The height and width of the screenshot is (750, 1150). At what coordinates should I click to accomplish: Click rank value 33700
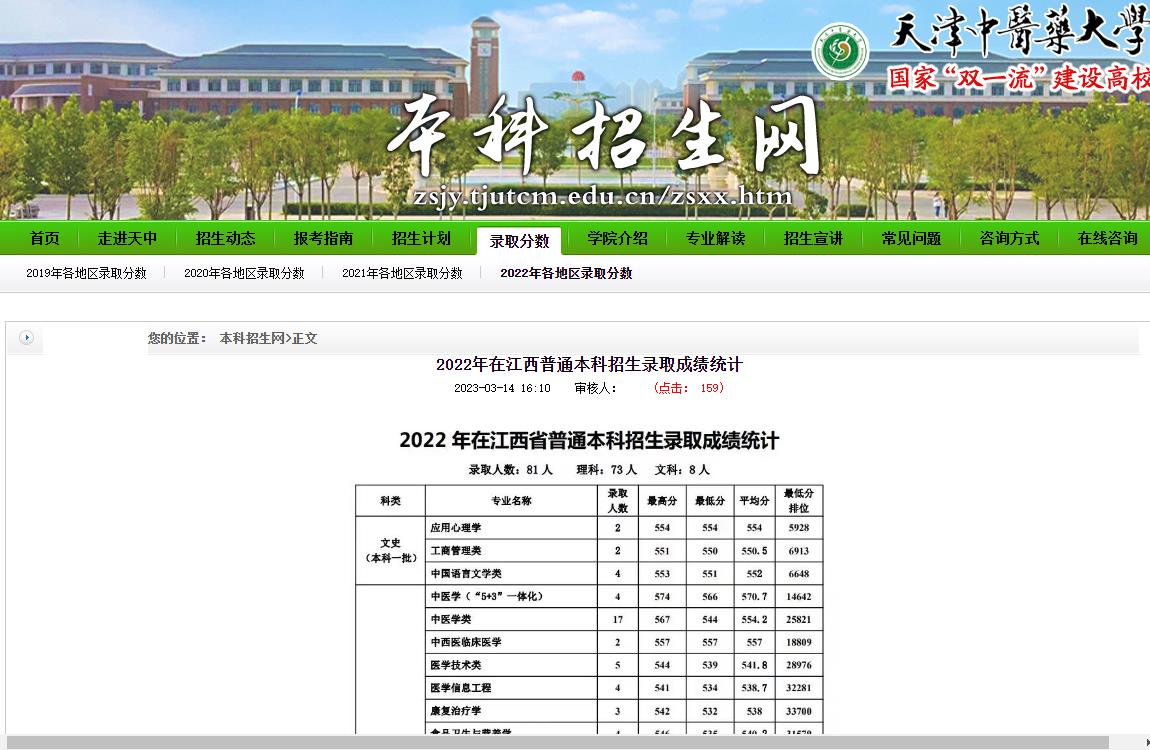click(x=799, y=710)
